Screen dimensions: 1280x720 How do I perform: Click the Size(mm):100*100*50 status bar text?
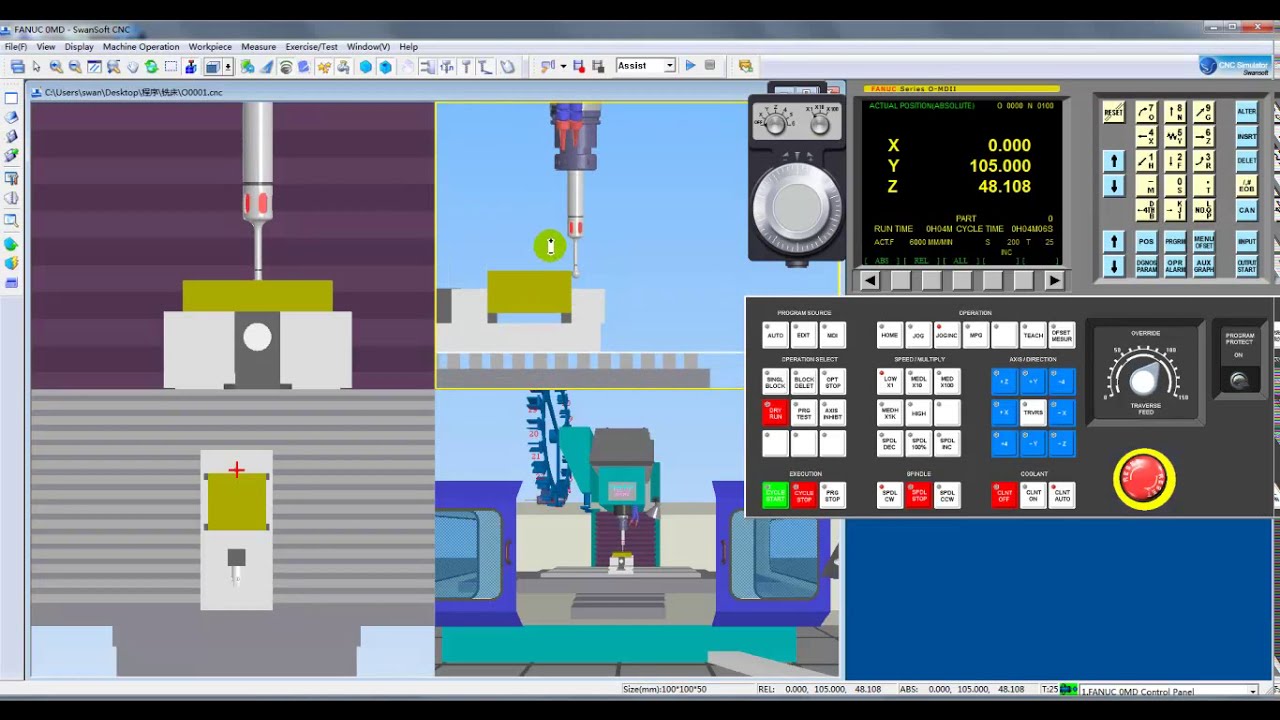(x=665, y=689)
